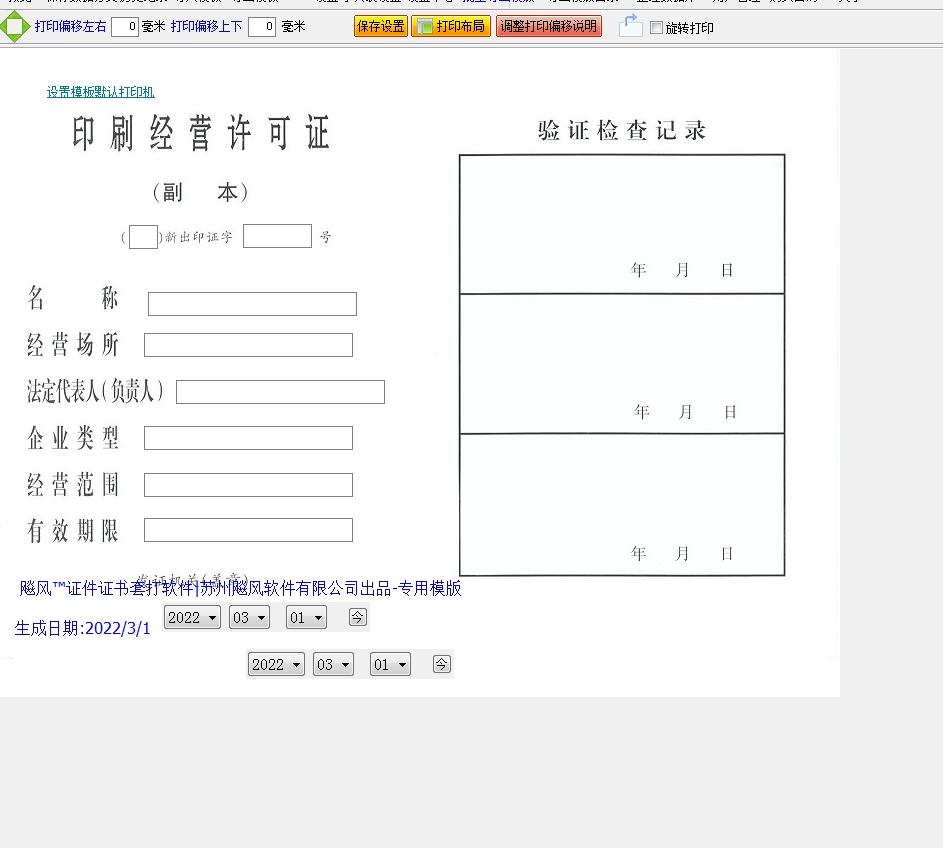Select the 法定代表人(负责人) input box
The image size is (943, 848).
pyautogui.click(x=280, y=392)
